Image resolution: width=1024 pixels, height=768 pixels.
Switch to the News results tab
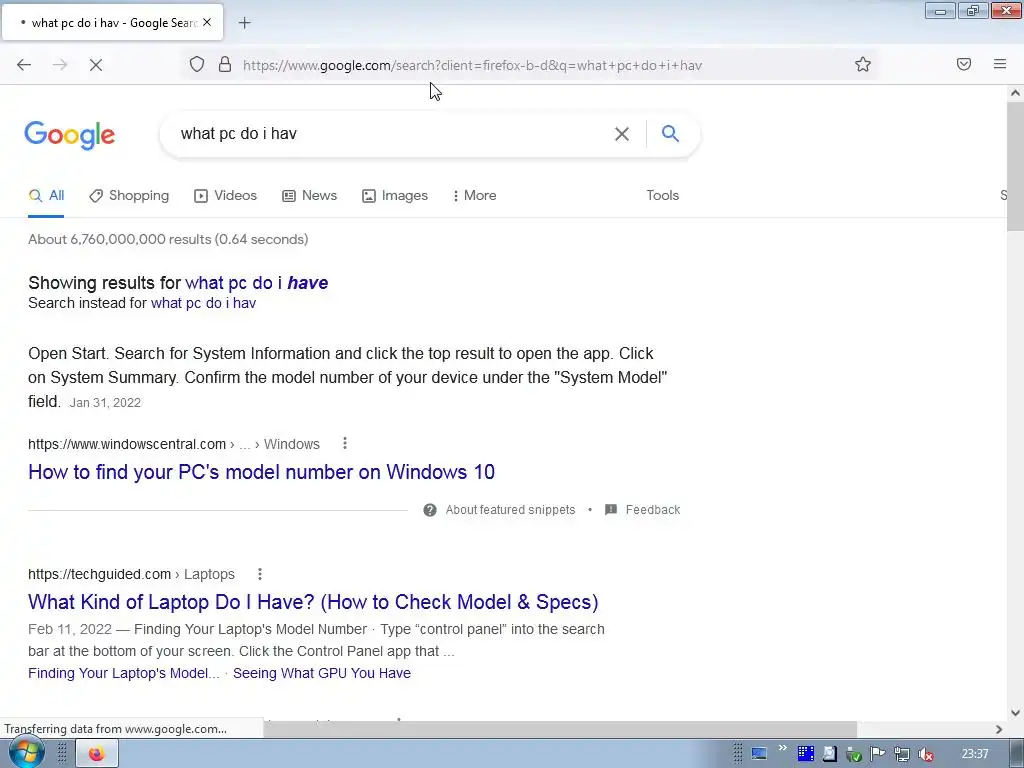coord(310,196)
